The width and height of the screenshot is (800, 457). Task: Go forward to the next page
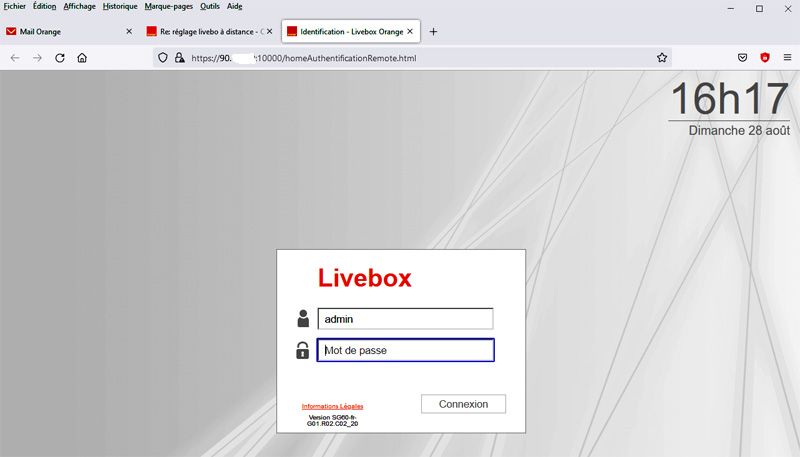(37, 58)
